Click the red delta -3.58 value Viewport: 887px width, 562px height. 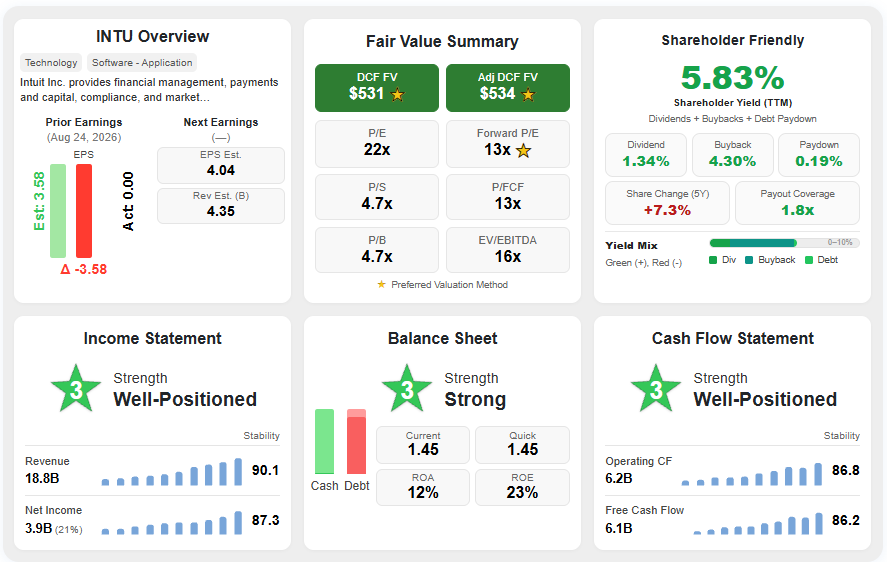coord(84,269)
